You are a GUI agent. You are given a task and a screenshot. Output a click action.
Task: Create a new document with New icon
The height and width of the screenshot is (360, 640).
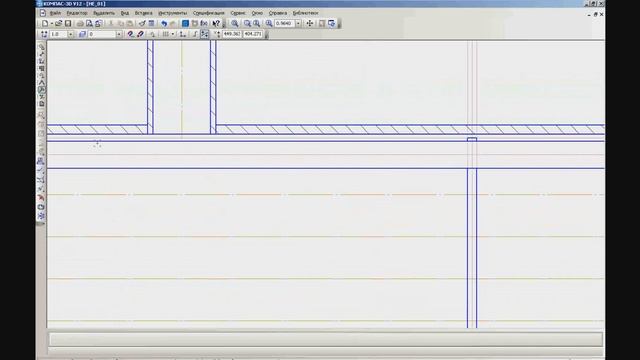click(x=44, y=24)
